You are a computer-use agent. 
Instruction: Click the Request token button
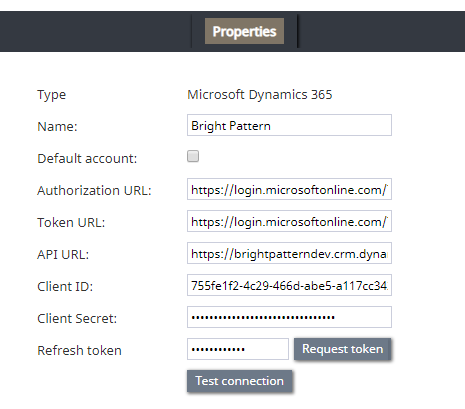[x=342, y=349]
